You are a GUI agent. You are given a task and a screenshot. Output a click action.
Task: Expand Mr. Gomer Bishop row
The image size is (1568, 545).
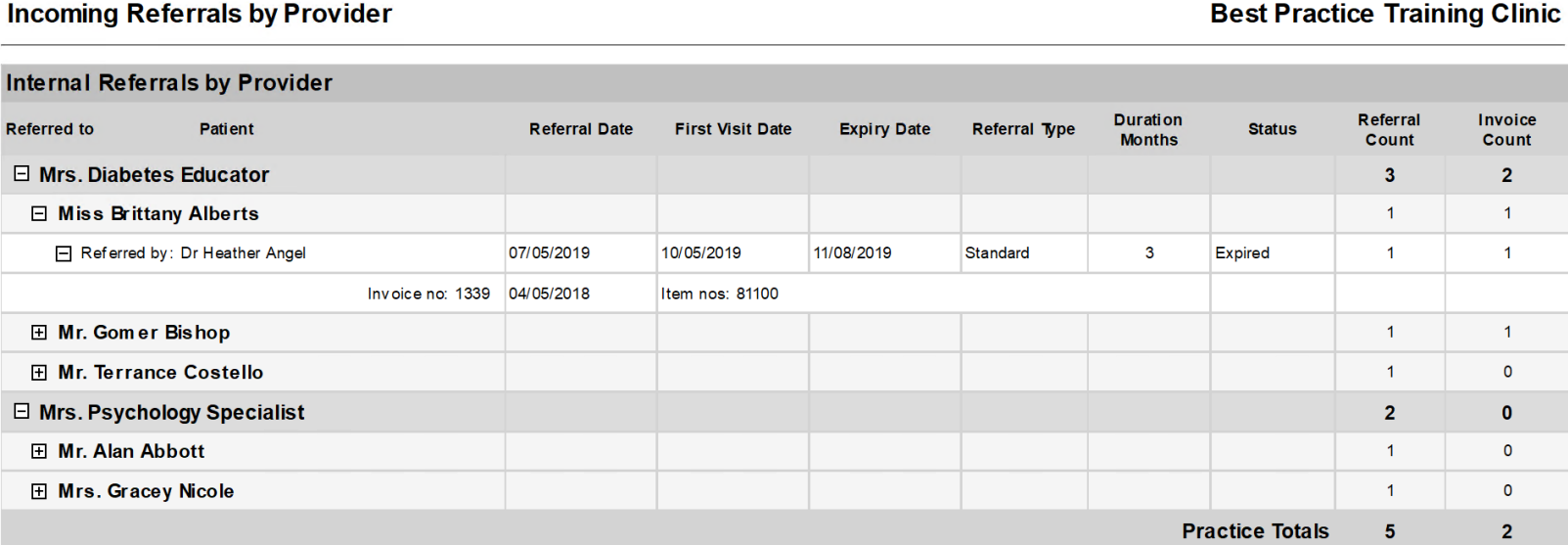click(39, 333)
